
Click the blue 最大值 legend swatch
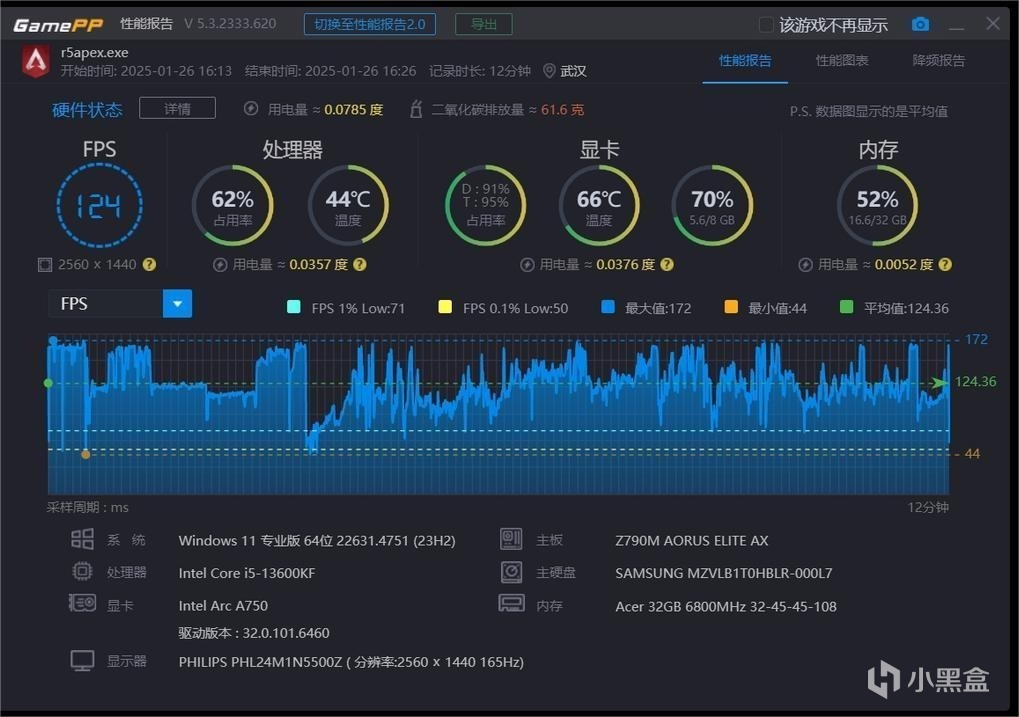(x=608, y=307)
